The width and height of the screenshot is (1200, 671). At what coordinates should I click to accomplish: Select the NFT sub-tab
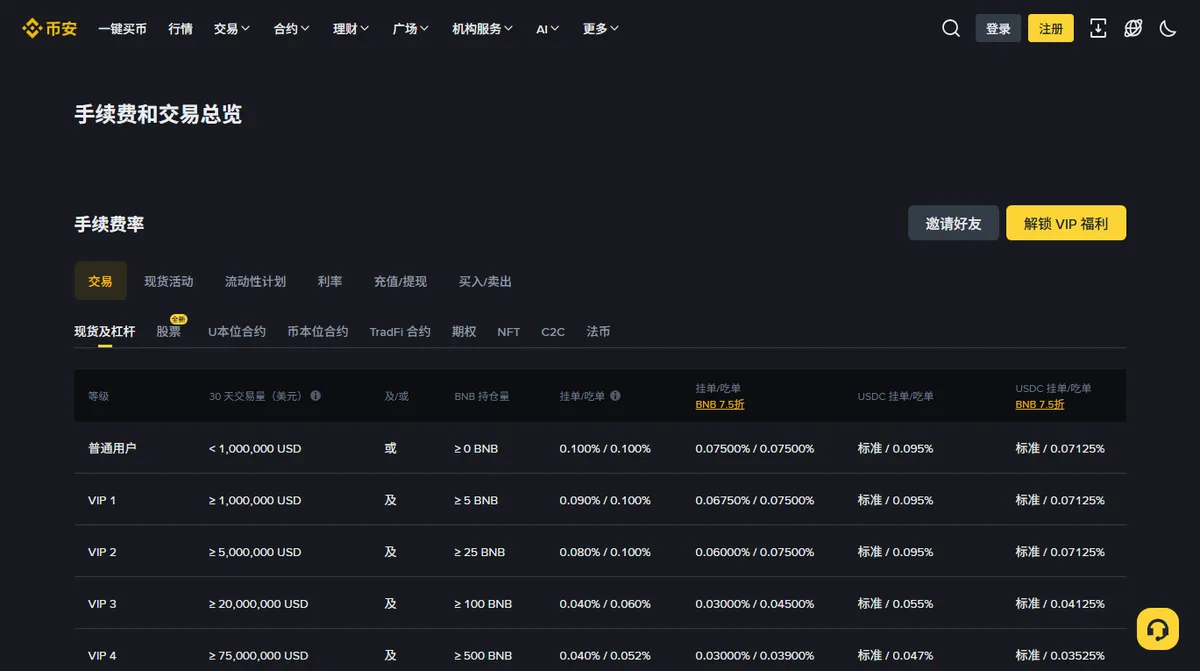(509, 331)
